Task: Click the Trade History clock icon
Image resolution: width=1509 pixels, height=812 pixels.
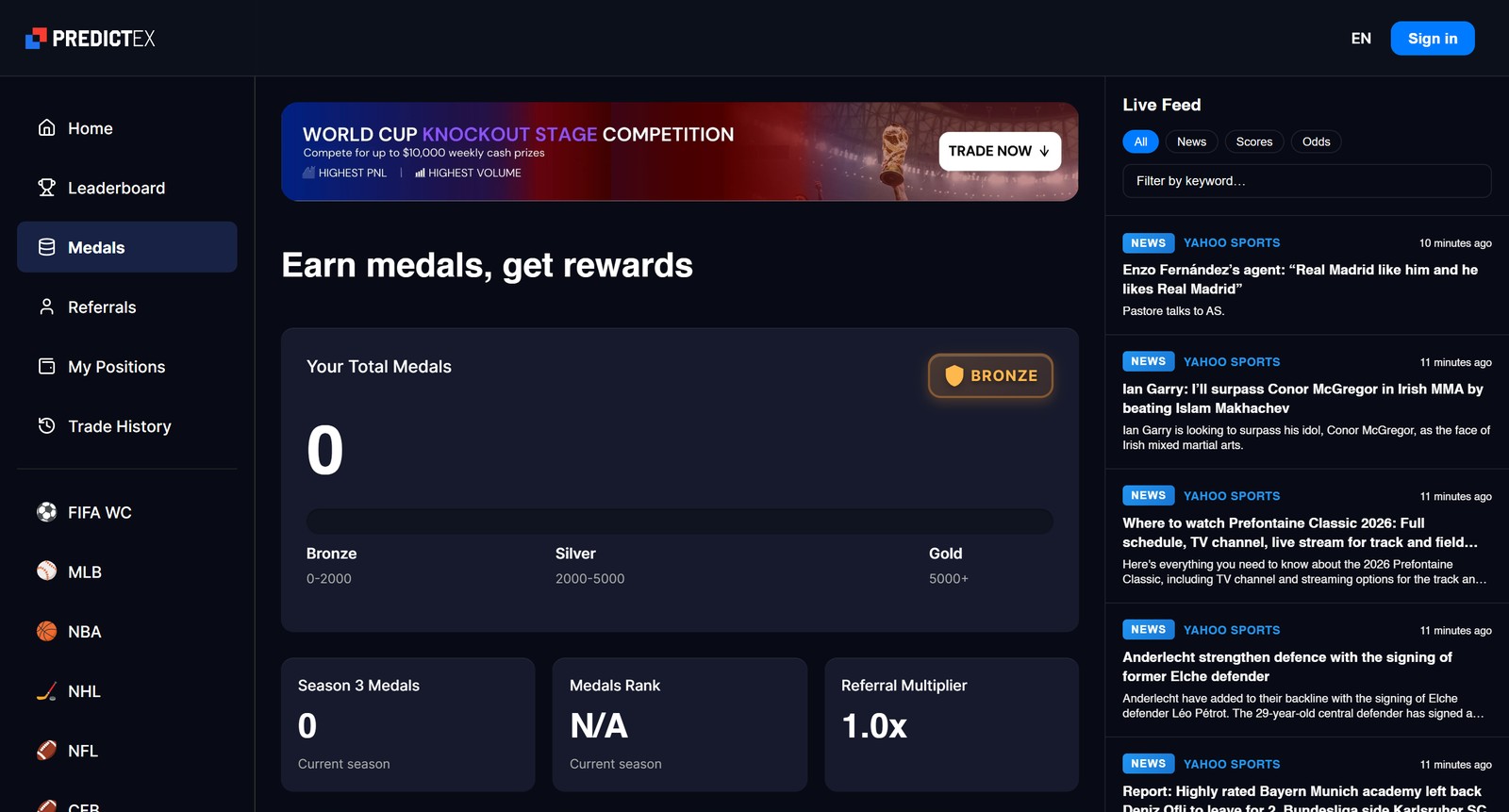Action: tap(46, 425)
